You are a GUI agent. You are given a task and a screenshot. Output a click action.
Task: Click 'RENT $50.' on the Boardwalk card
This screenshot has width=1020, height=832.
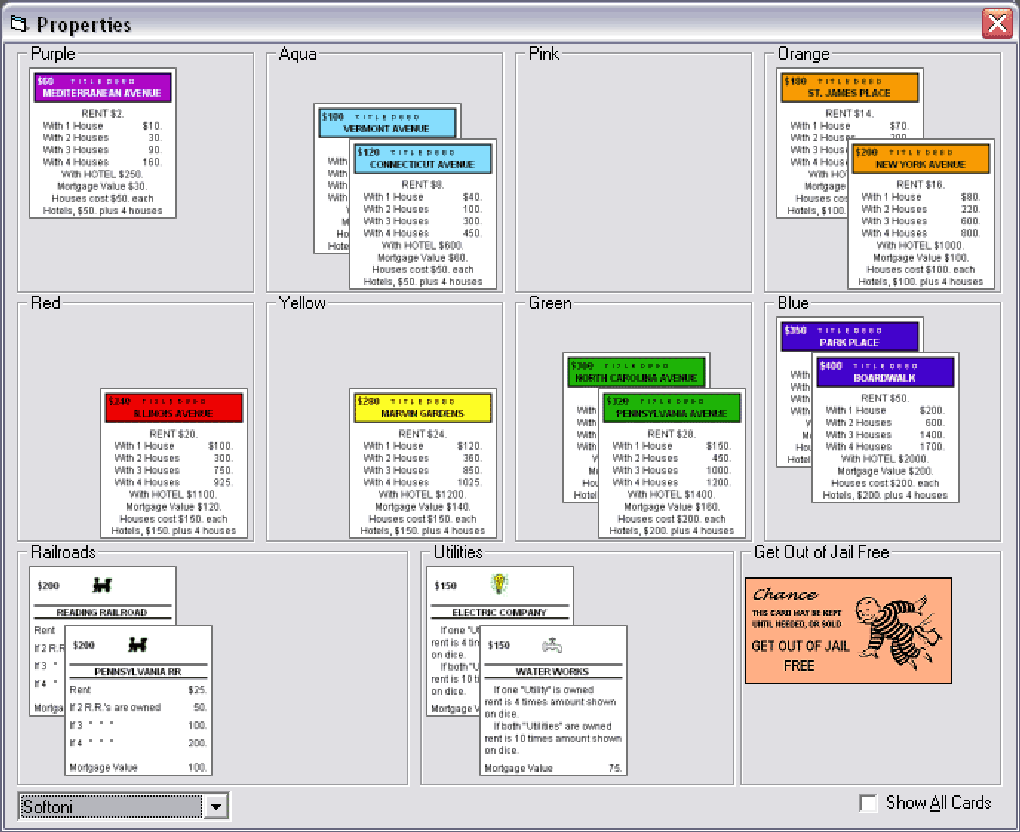pos(885,398)
